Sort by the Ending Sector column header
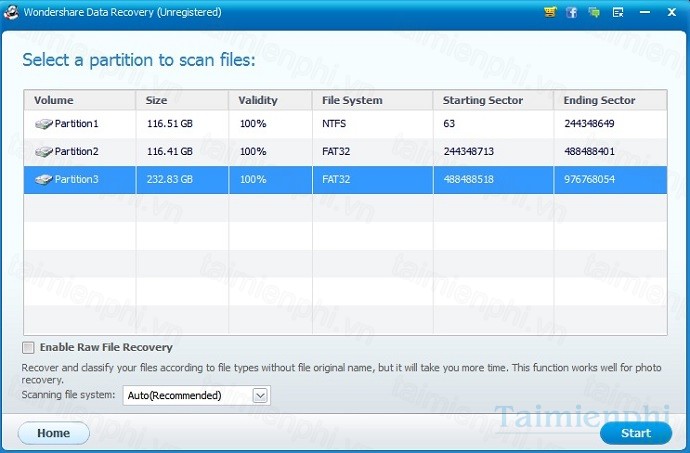This screenshot has width=690, height=453. pos(610,100)
